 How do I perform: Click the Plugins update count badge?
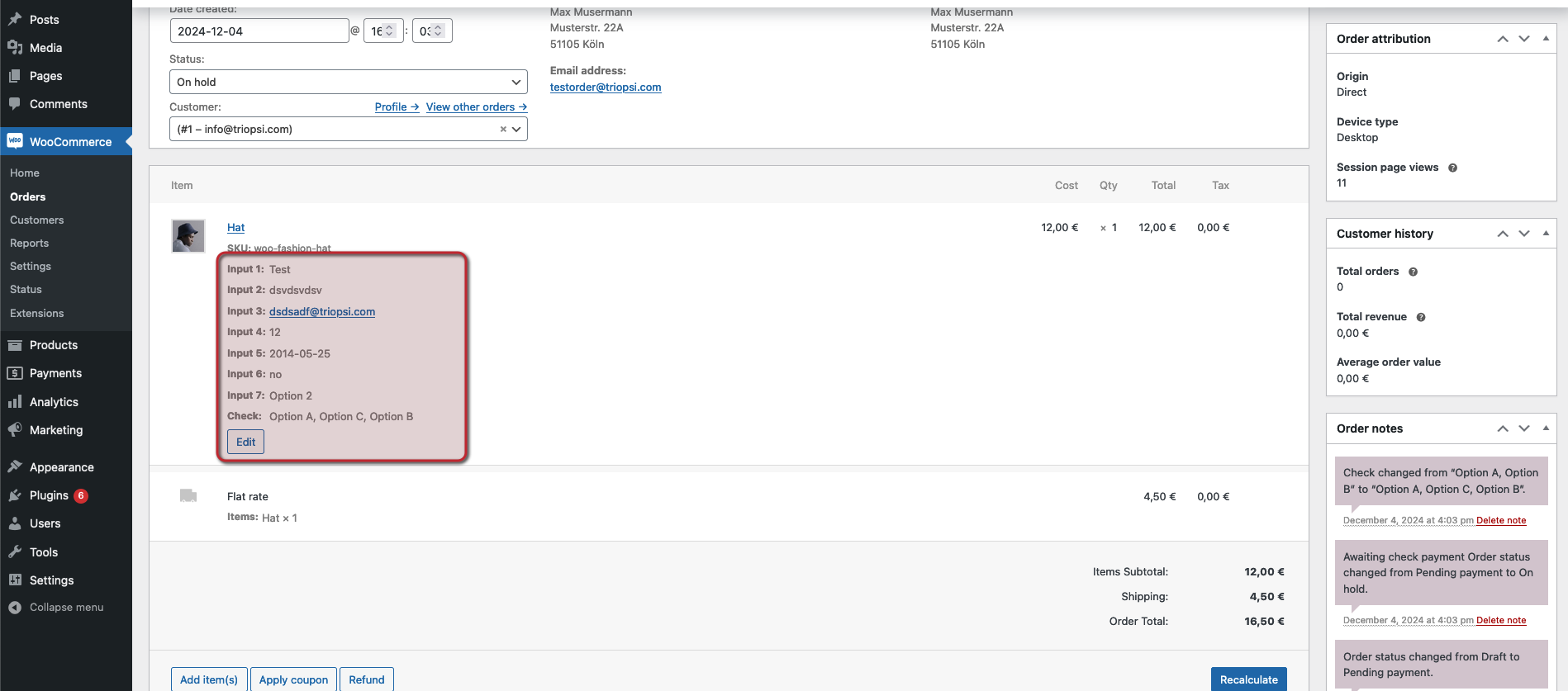pyautogui.click(x=81, y=495)
